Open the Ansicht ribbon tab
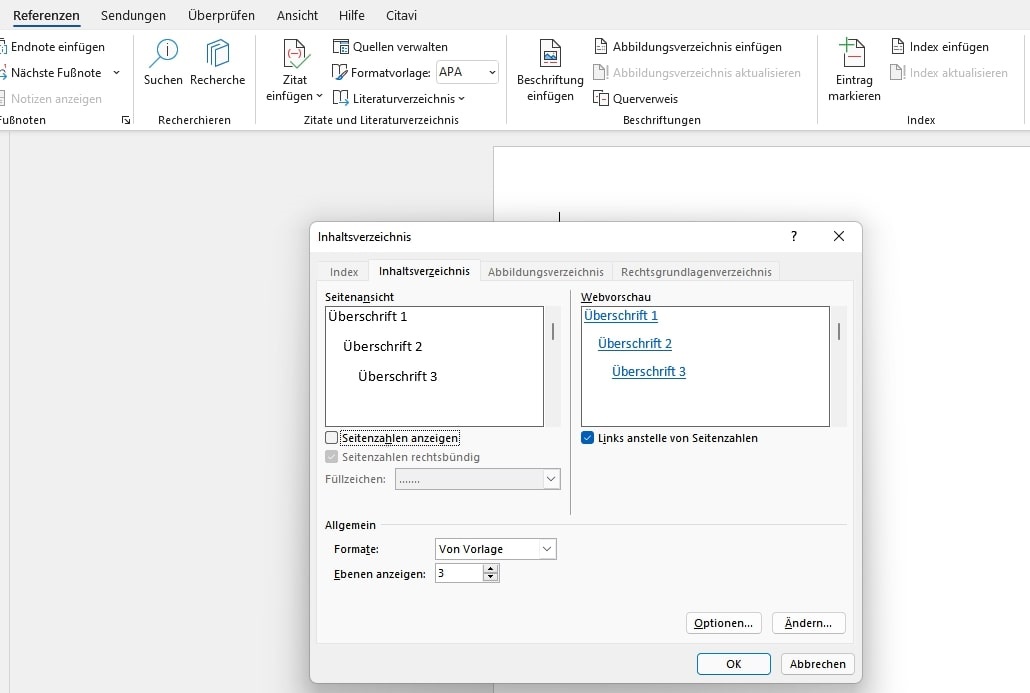The width and height of the screenshot is (1030, 693). (x=297, y=15)
